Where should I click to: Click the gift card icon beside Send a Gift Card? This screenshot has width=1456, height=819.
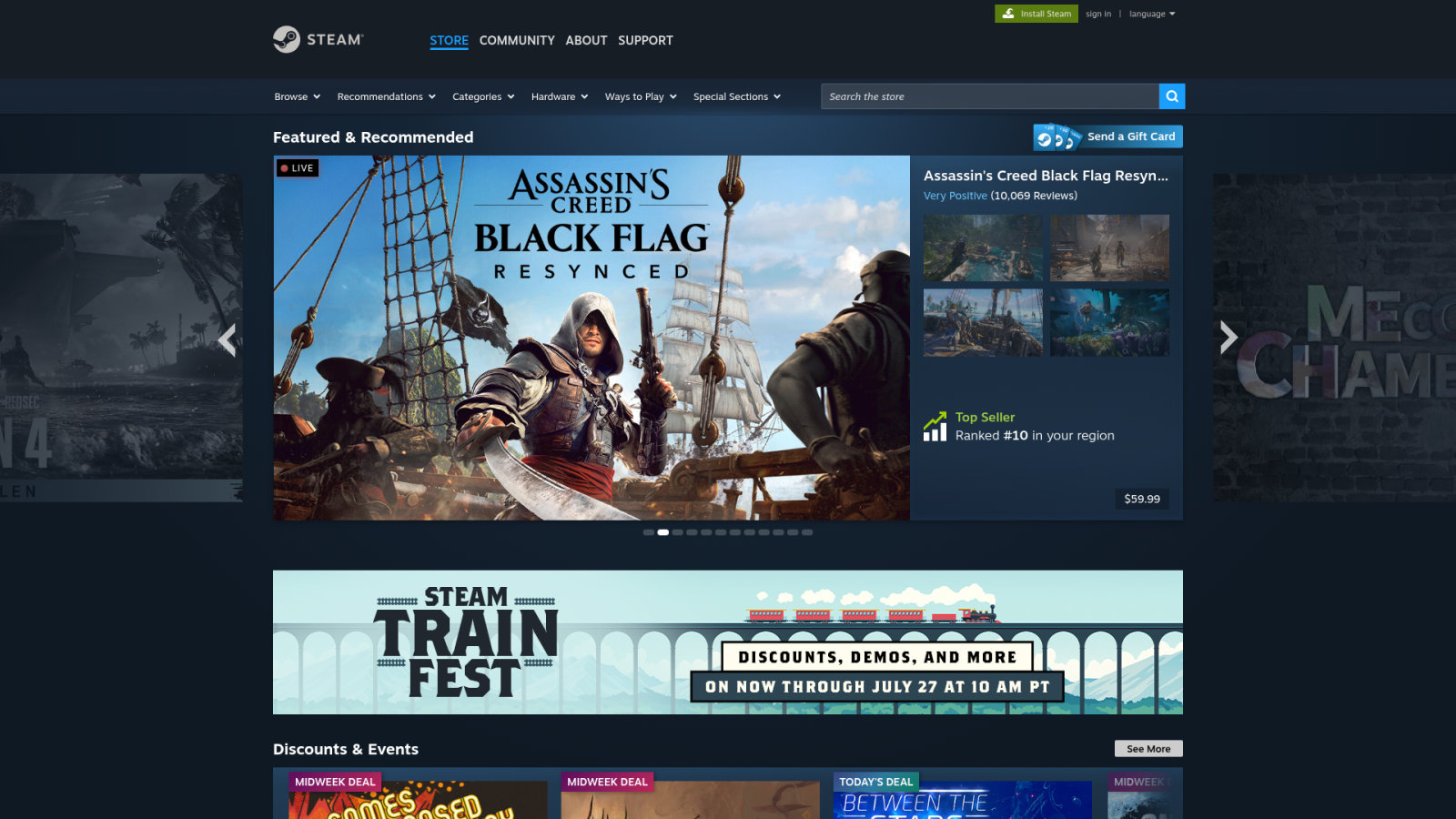click(1057, 137)
